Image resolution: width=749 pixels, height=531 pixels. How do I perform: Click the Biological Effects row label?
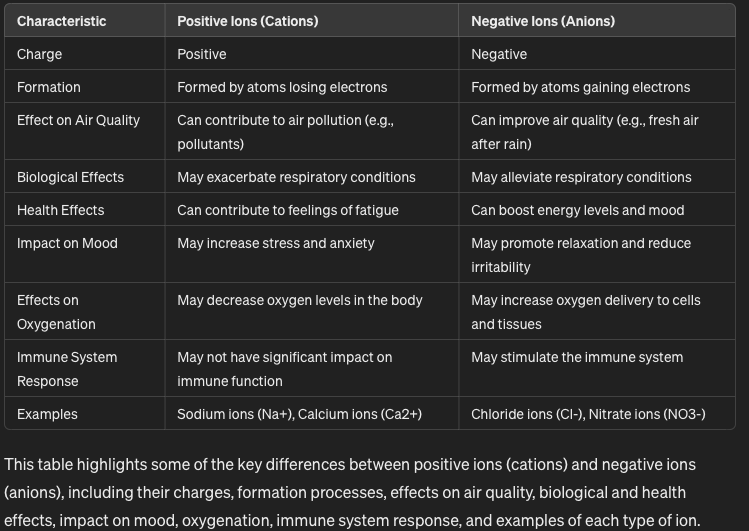pos(70,177)
